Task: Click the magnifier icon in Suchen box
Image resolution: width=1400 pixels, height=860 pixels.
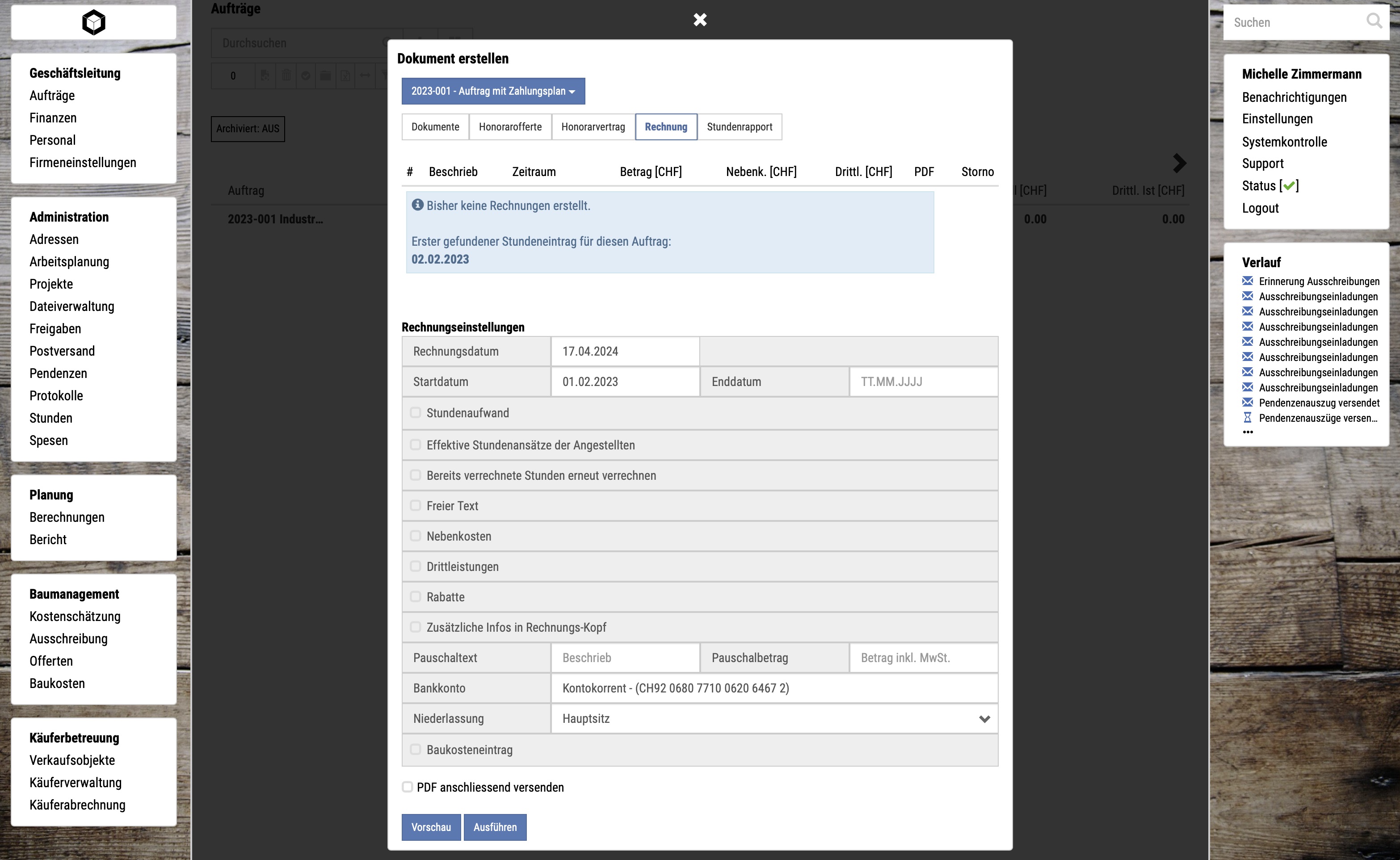Action: (x=1374, y=21)
